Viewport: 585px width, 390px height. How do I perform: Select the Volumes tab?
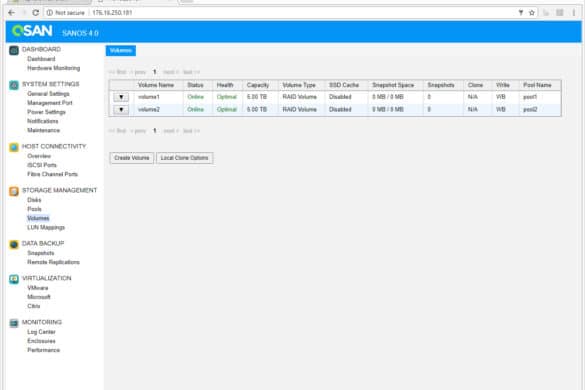121,50
